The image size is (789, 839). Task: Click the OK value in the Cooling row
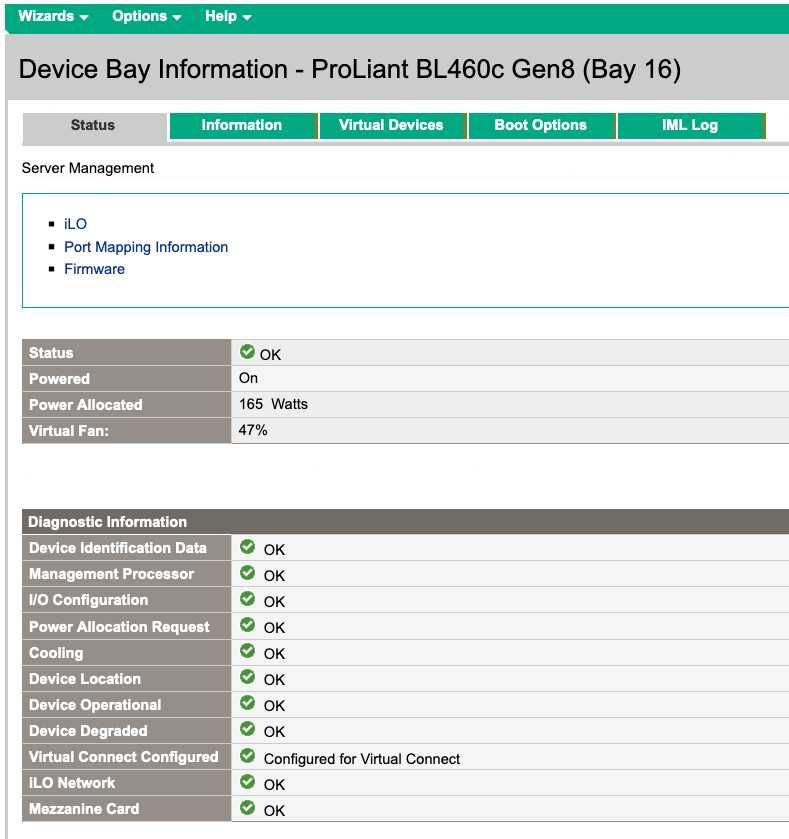(274, 654)
